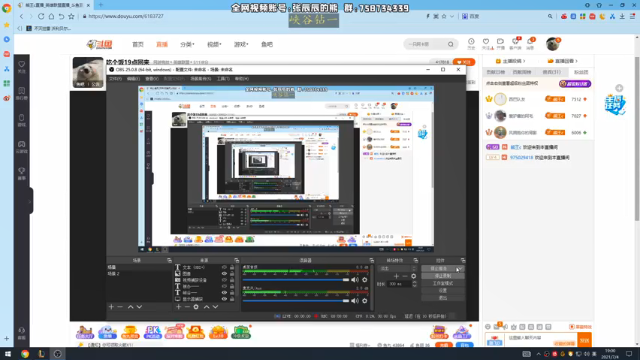This screenshot has width=640, height=360.
Task: Open Douyu messages (消息) icon with badge
Action: click(x=530, y=43)
